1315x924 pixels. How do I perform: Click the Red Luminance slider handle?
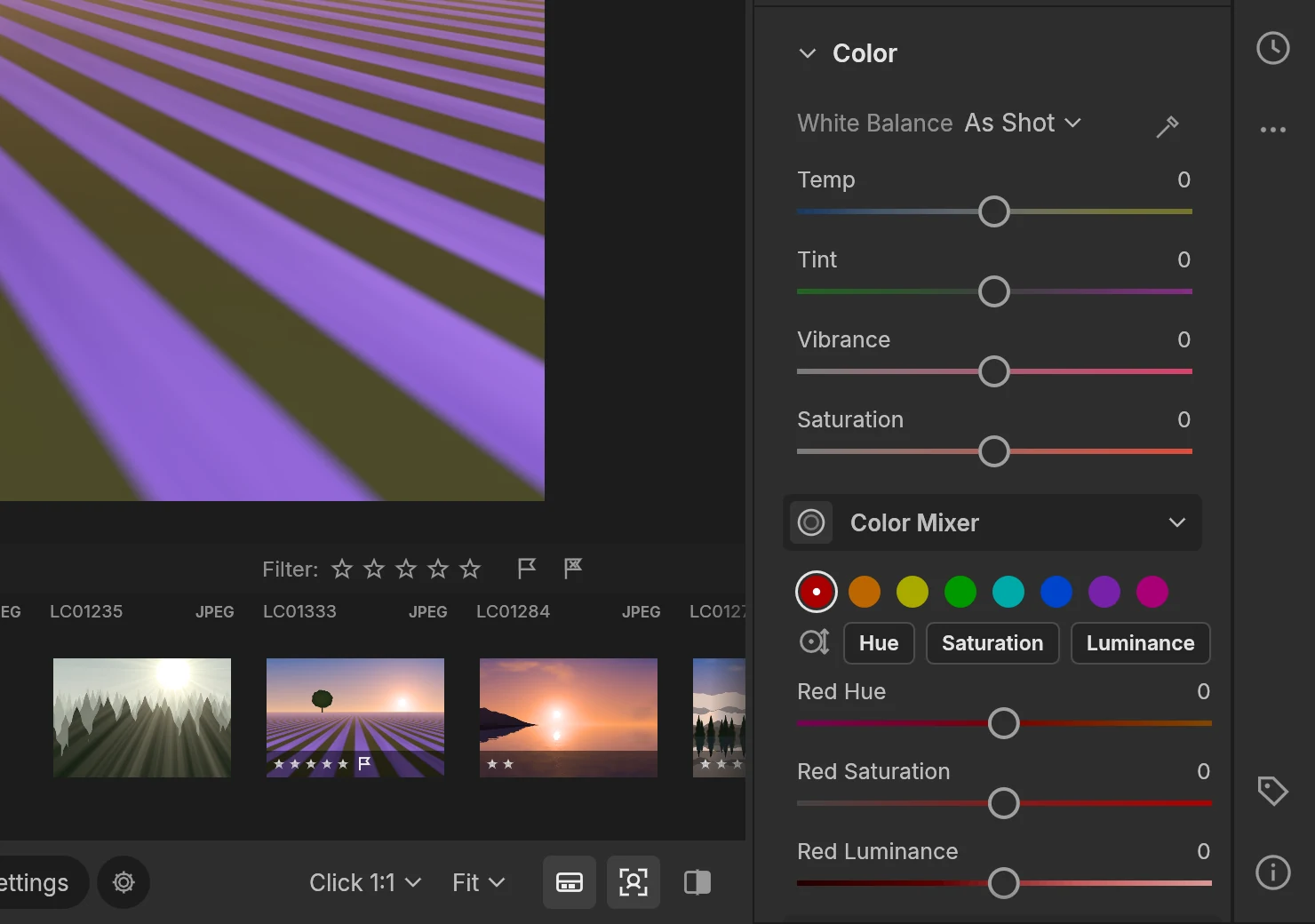[x=1004, y=883]
